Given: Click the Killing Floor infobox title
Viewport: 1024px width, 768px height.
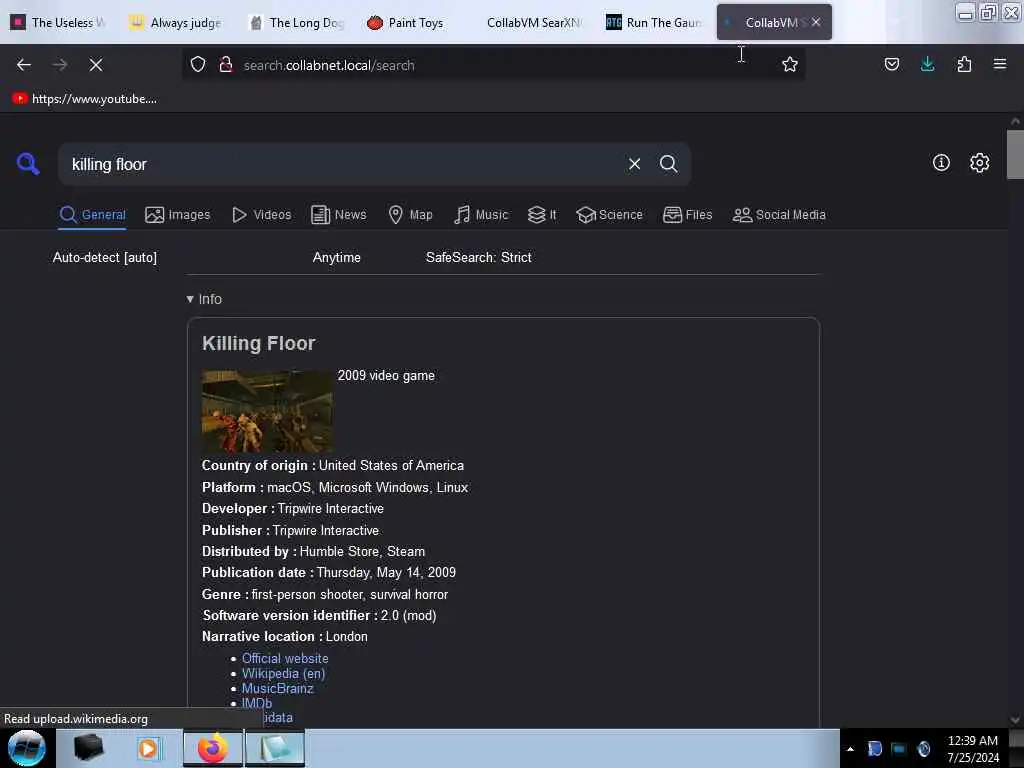Looking at the screenshot, I should 259,344.
